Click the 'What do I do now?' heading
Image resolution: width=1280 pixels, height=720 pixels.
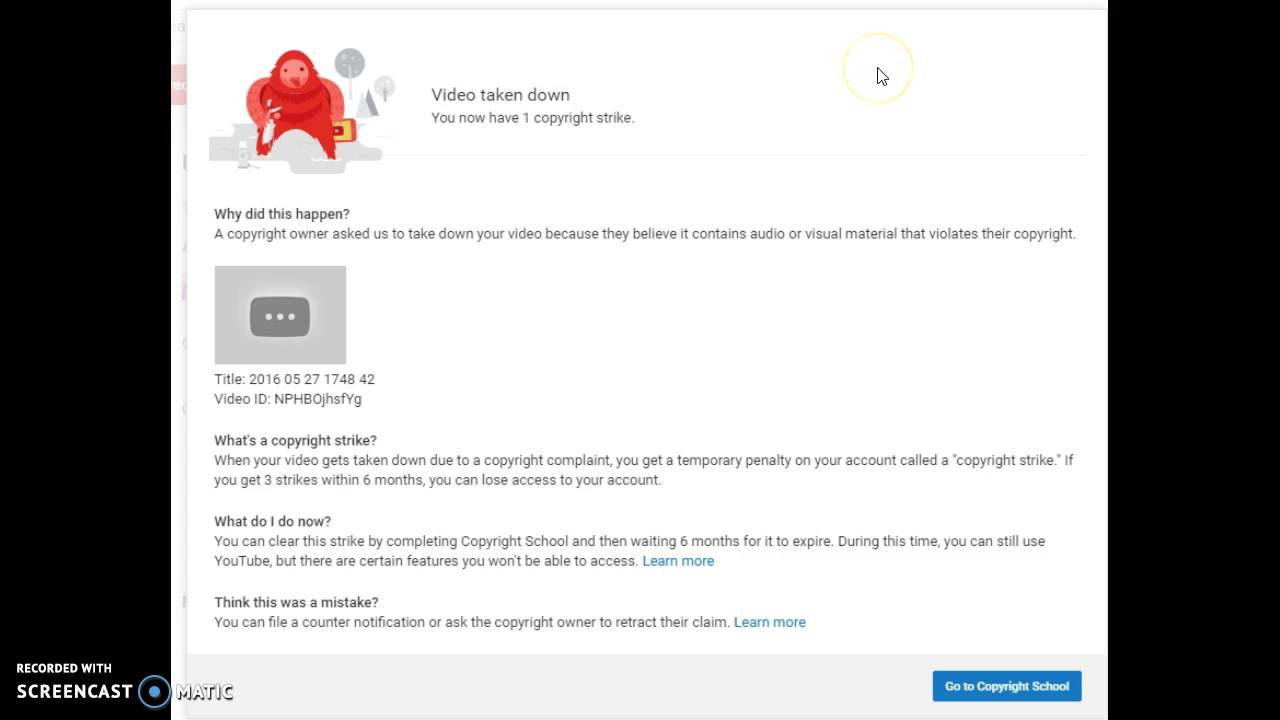272,521
